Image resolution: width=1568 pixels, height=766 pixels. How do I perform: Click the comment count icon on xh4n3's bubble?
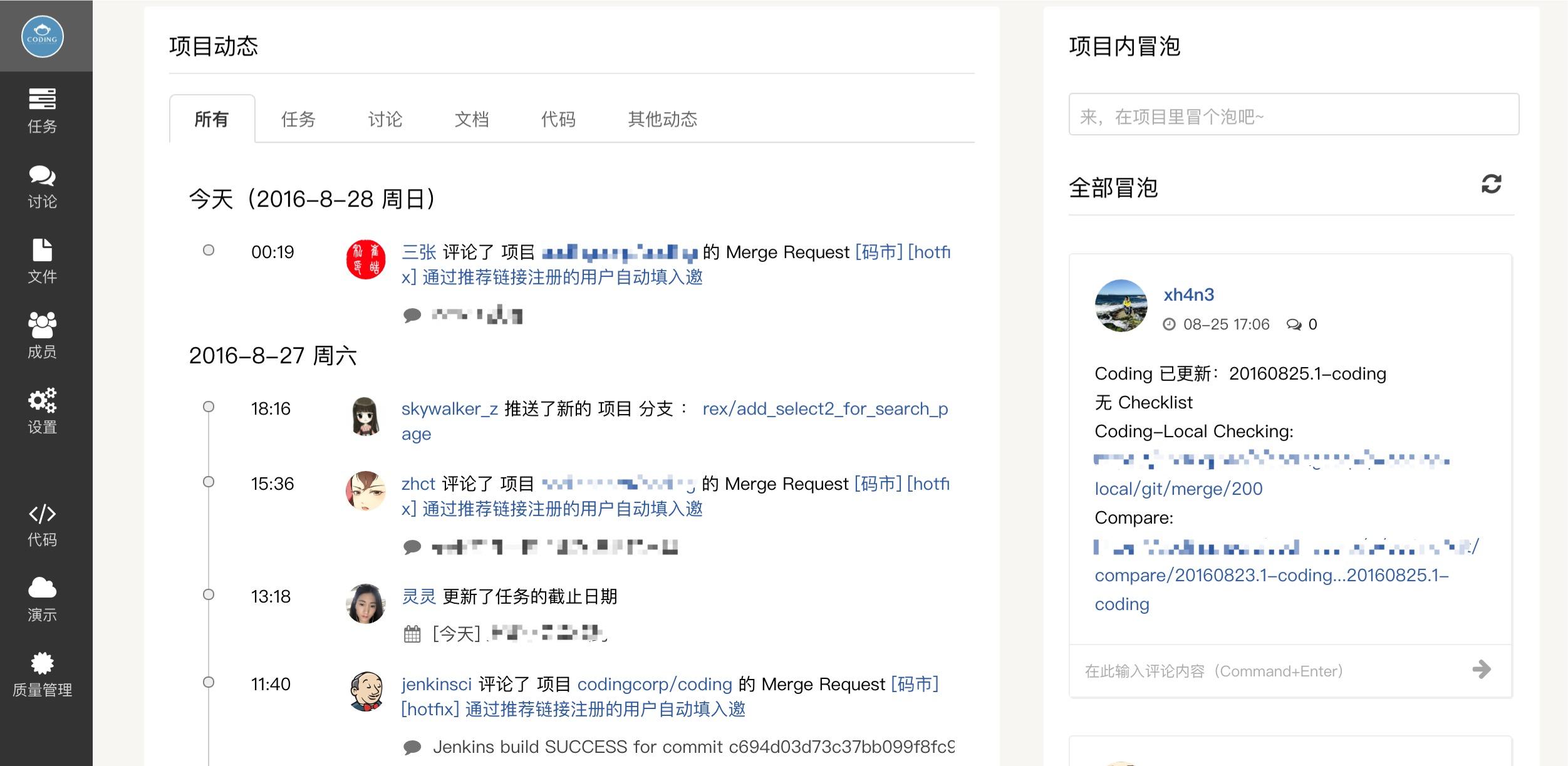point(1294,324)
